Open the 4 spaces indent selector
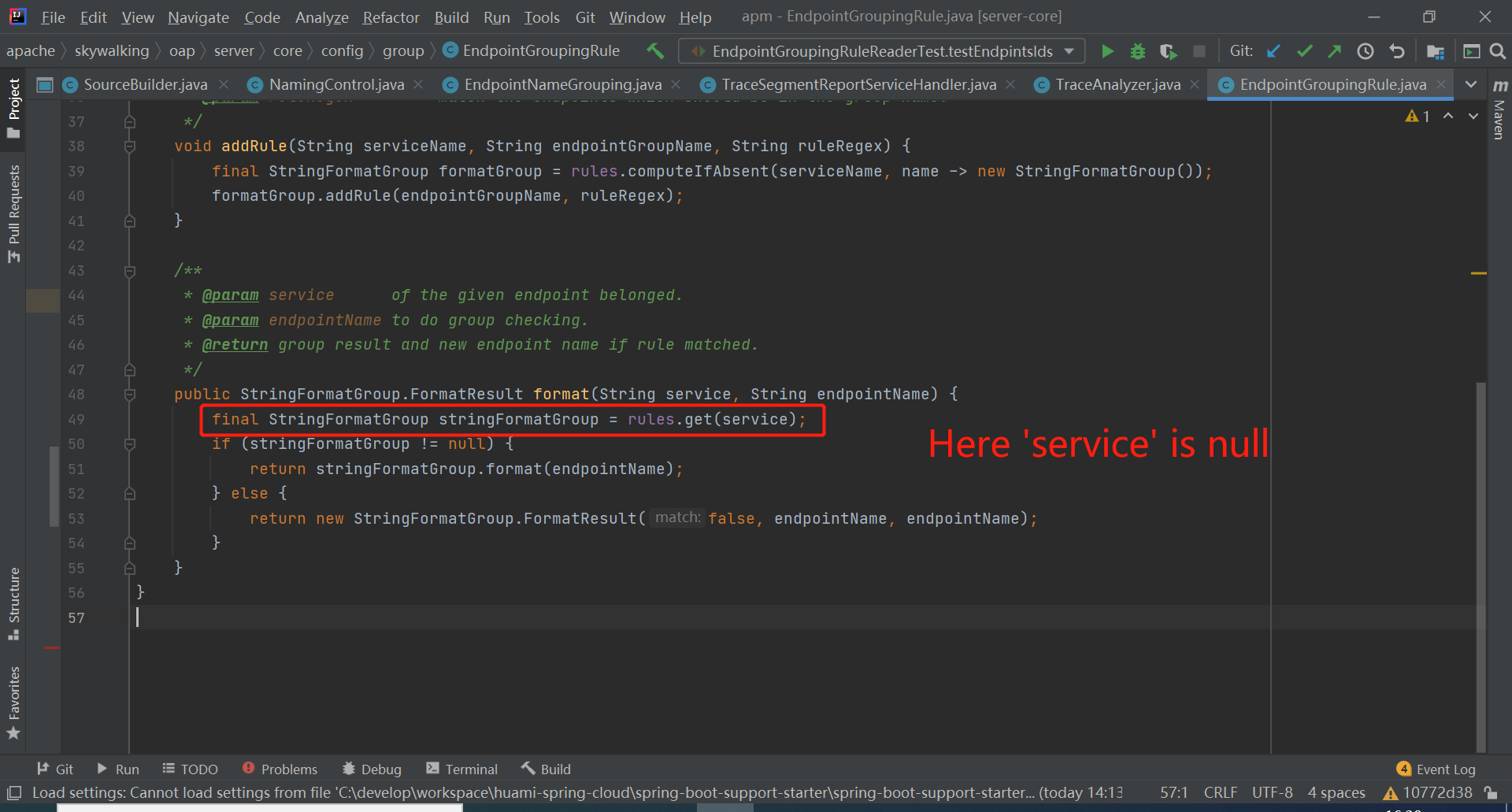This screenshot has height=812, width=1512. pos(1336,792)
